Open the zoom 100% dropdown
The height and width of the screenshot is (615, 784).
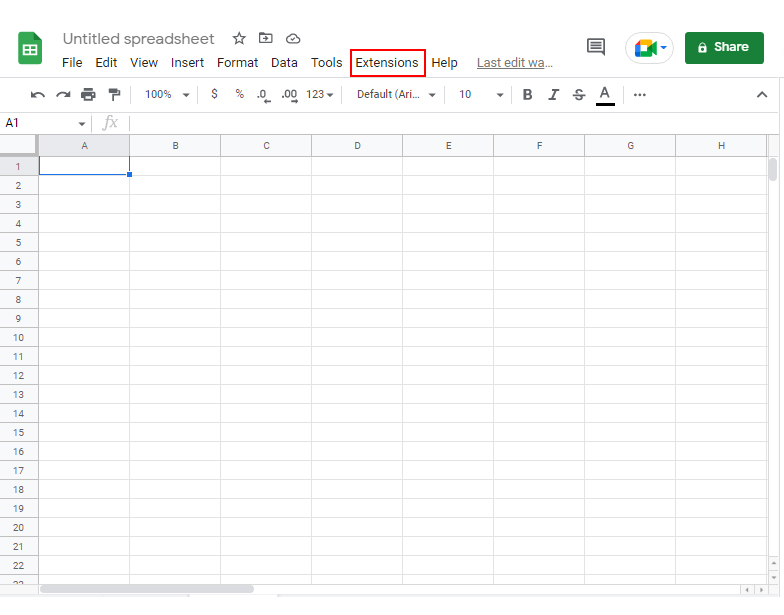click(x=167, y=94)
